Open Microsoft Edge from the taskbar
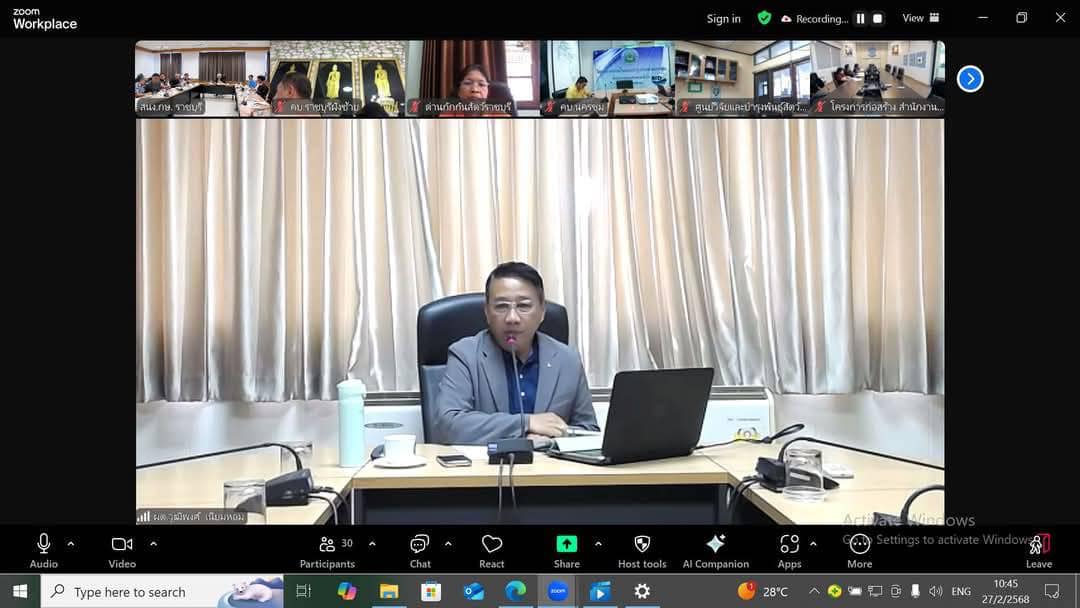The height and width of the screenshot is (608, 1080). [x=515, y=591]
